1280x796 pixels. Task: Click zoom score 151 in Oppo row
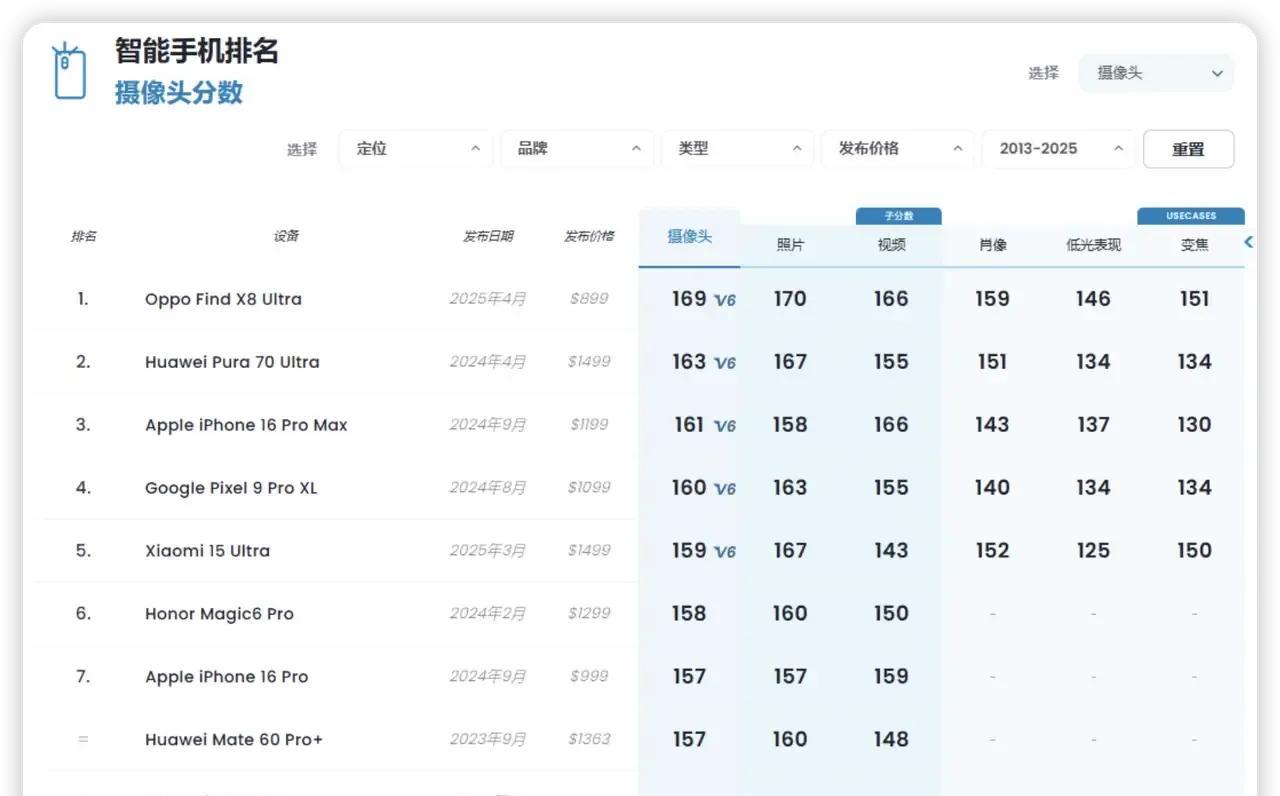(x=1194, y=299)
